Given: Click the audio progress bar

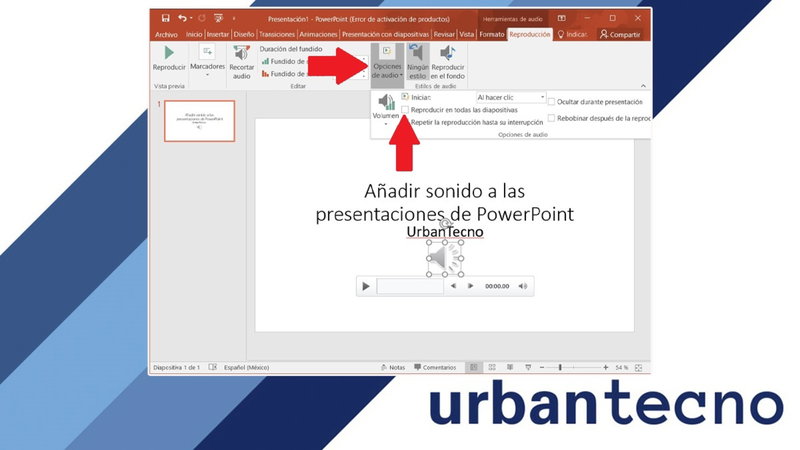Looking at the screenshot, I should 410,286.
